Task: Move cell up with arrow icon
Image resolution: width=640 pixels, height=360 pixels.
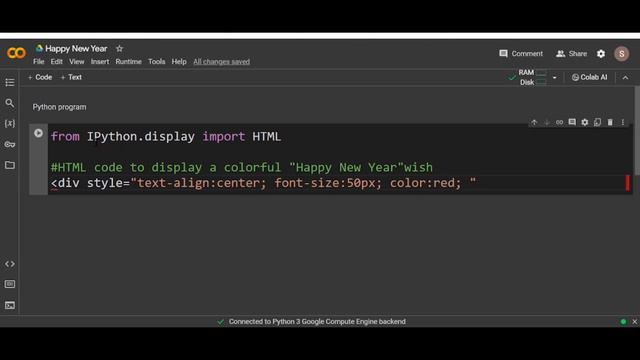Action: pos(534,122)
